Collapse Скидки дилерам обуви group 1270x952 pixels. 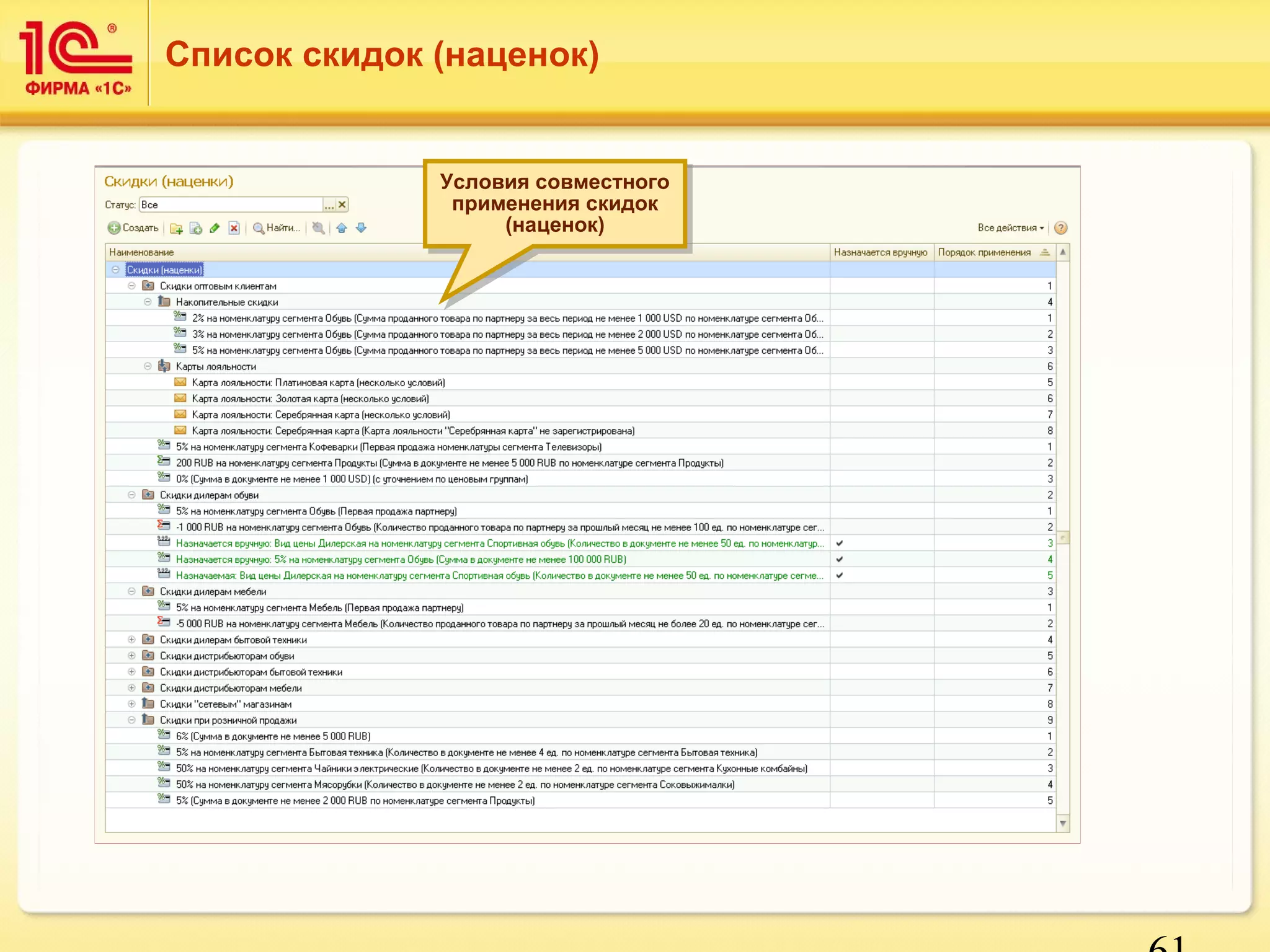pos(131,495)
